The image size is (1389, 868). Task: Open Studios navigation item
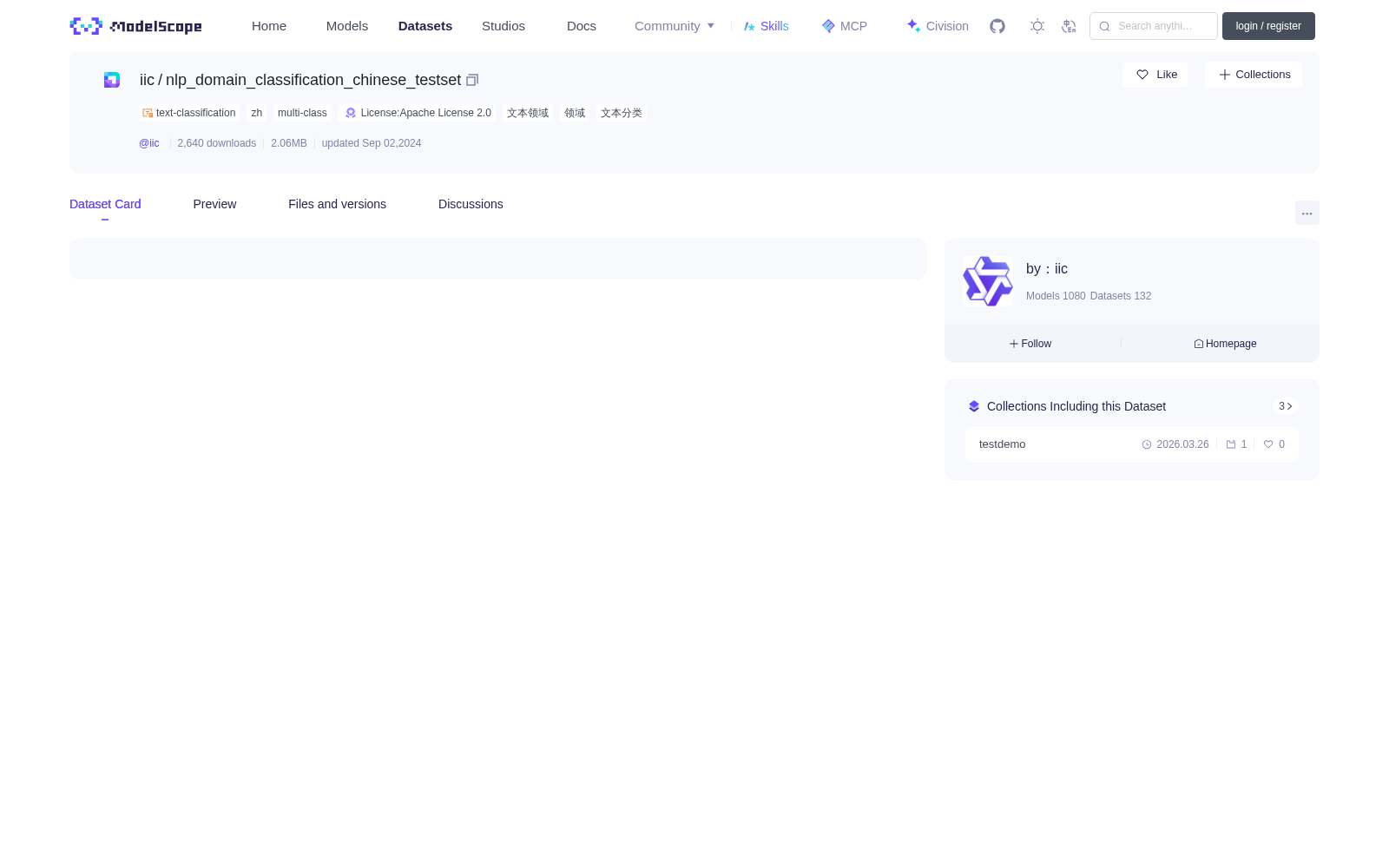tap(504, 26)
